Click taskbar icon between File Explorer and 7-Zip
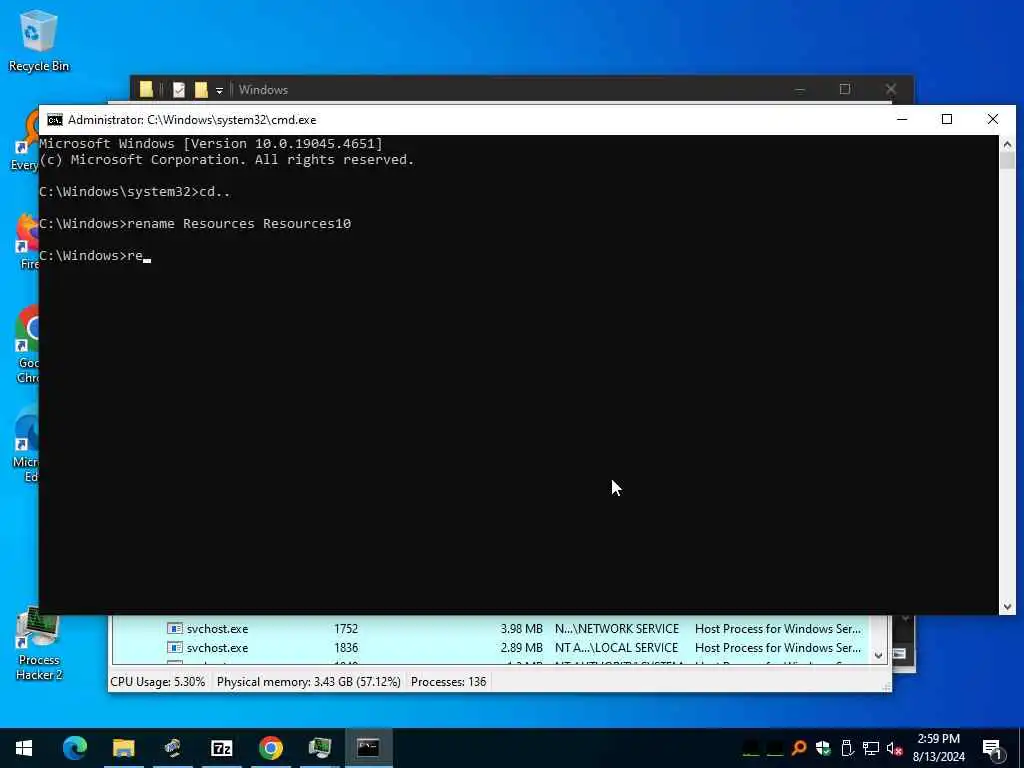The height and width of the screenshot is (768, 1024). point(172,748)
